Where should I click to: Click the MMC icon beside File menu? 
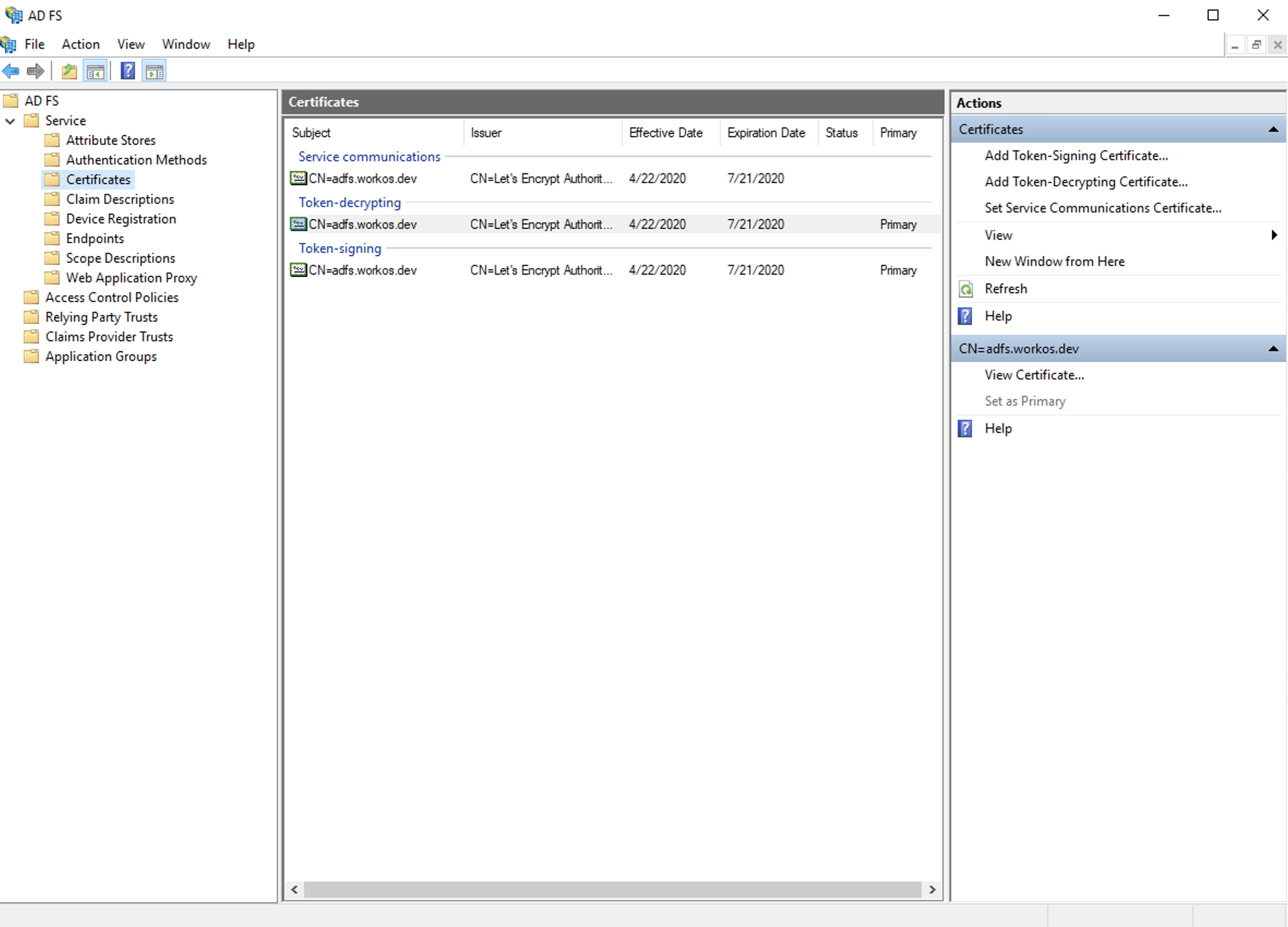(9, 44)
